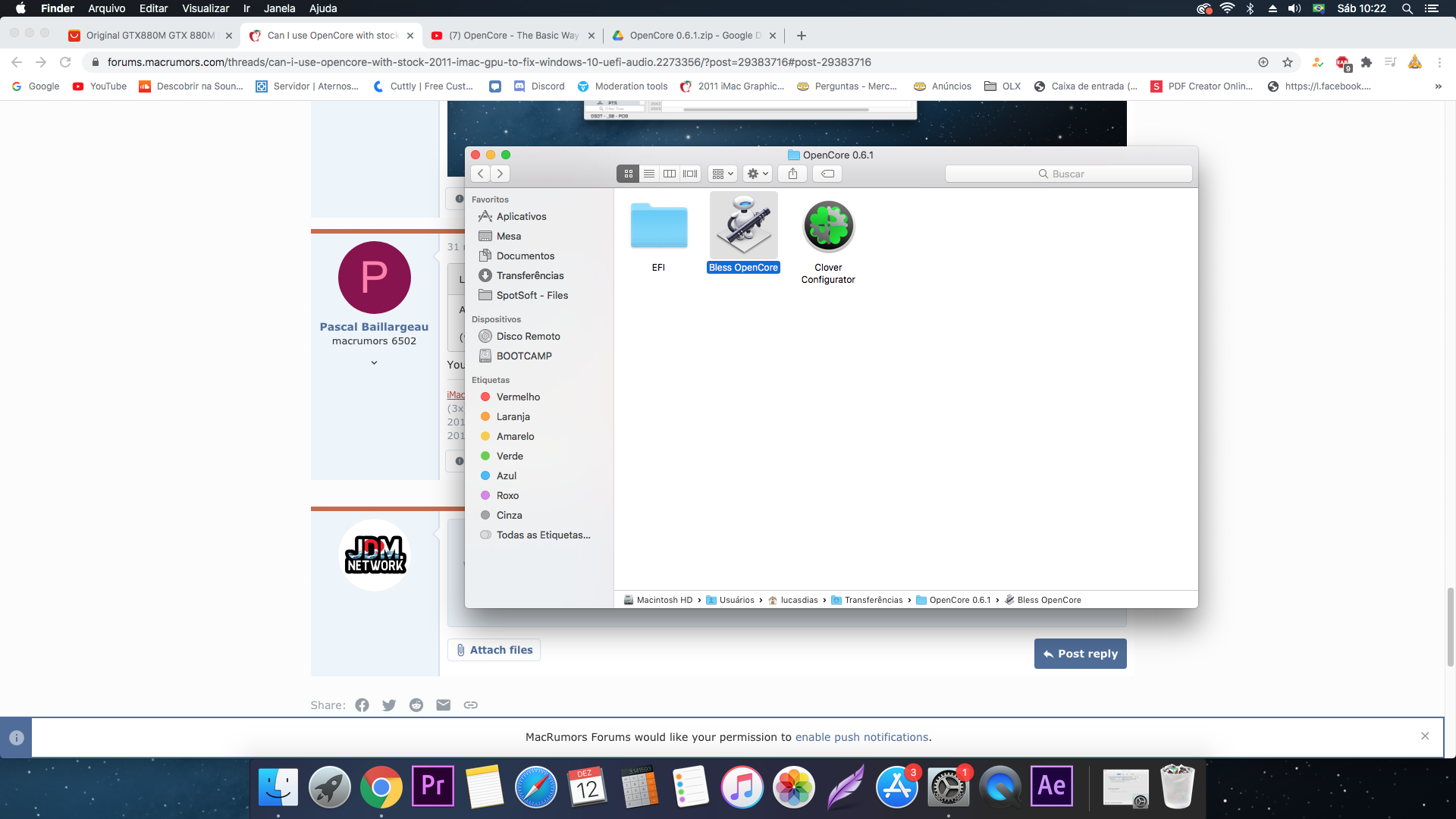The height and width of the screenshot is (819, 1456).
Task: Open Clover Configurator app icon
Action: (828, 226)
